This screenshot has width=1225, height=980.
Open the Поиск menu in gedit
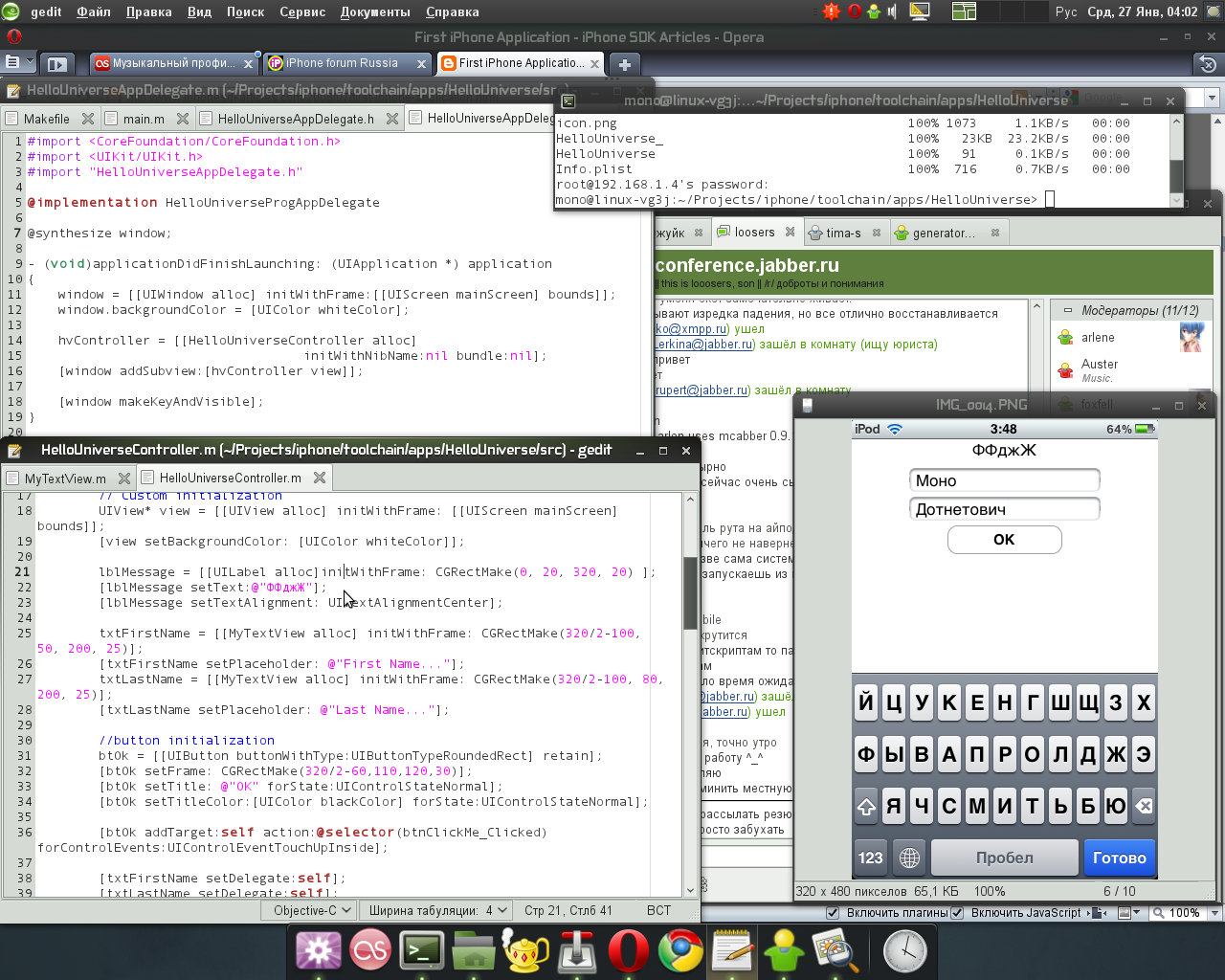245,11
